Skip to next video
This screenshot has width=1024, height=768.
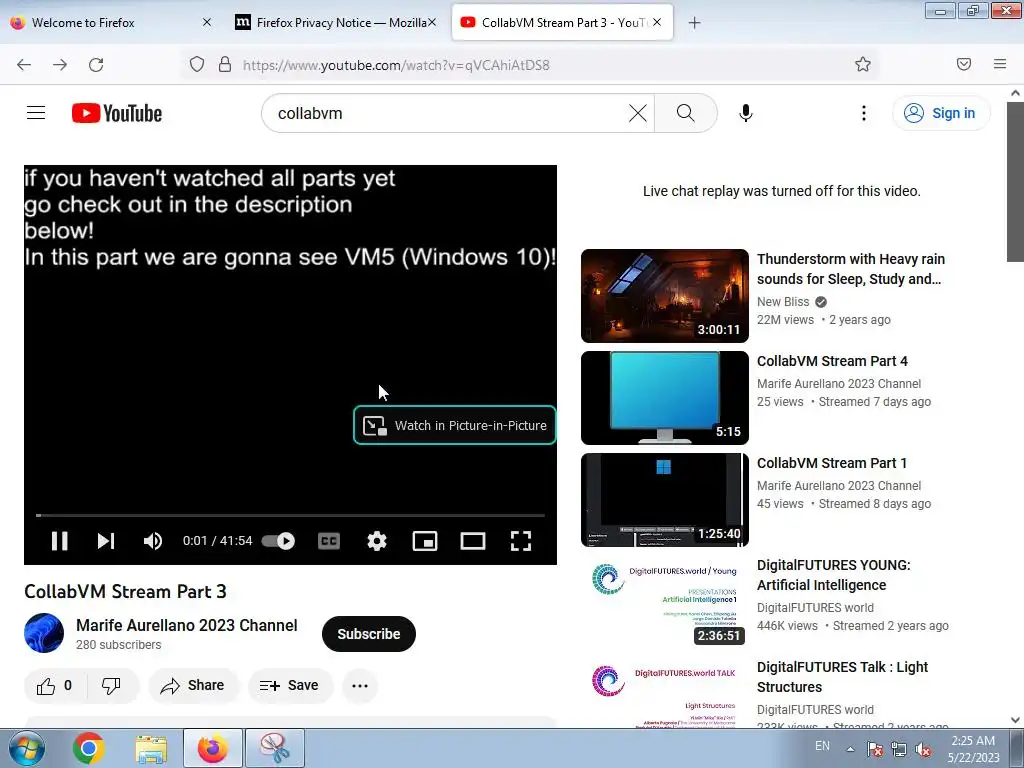(106, 541)
